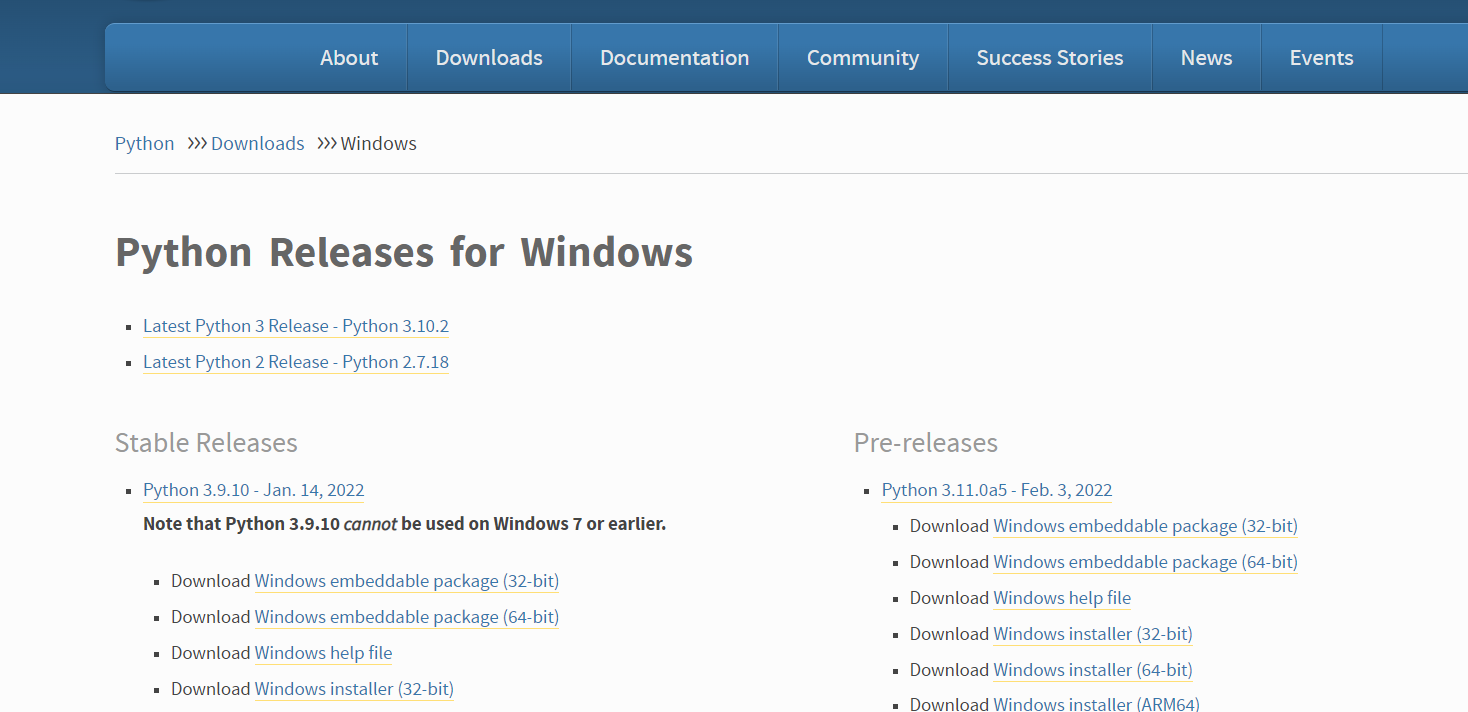The width and height of the screenshot is (1468, 712).
Task: Open Python 3.11.0a5 - Feb. 3, 2022 pre-release
Action: (997, 490)
